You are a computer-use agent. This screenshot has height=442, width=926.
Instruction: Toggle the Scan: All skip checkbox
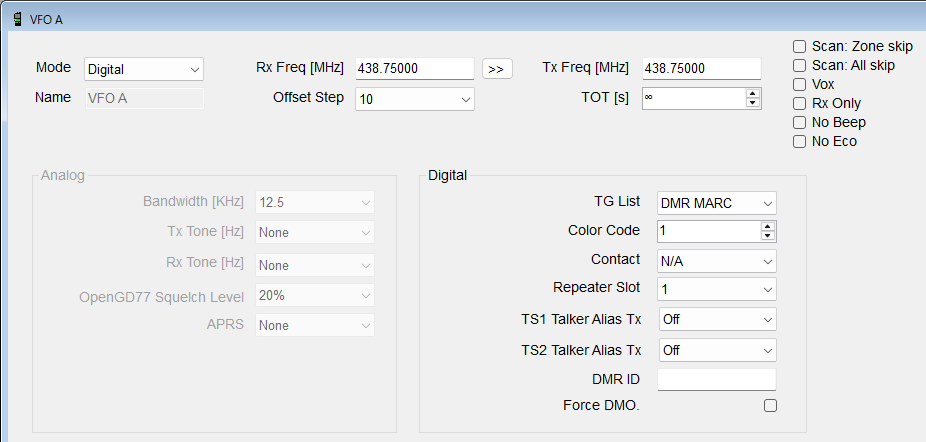point(799,65)
